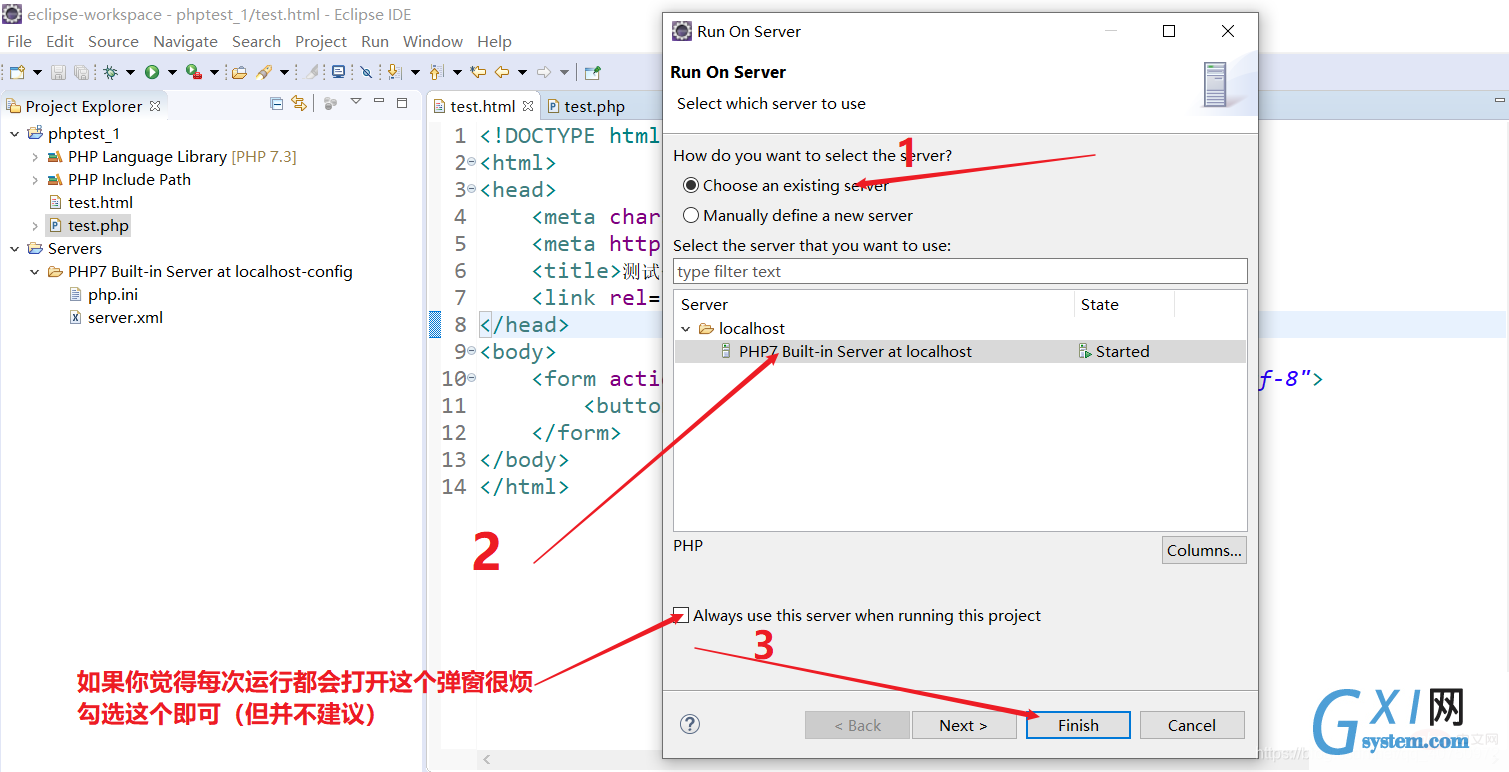Image resolution: width=1509 pixels, height=772 pixels.
Task: Open the Search dropdown arrow
Action: (284, 72)
